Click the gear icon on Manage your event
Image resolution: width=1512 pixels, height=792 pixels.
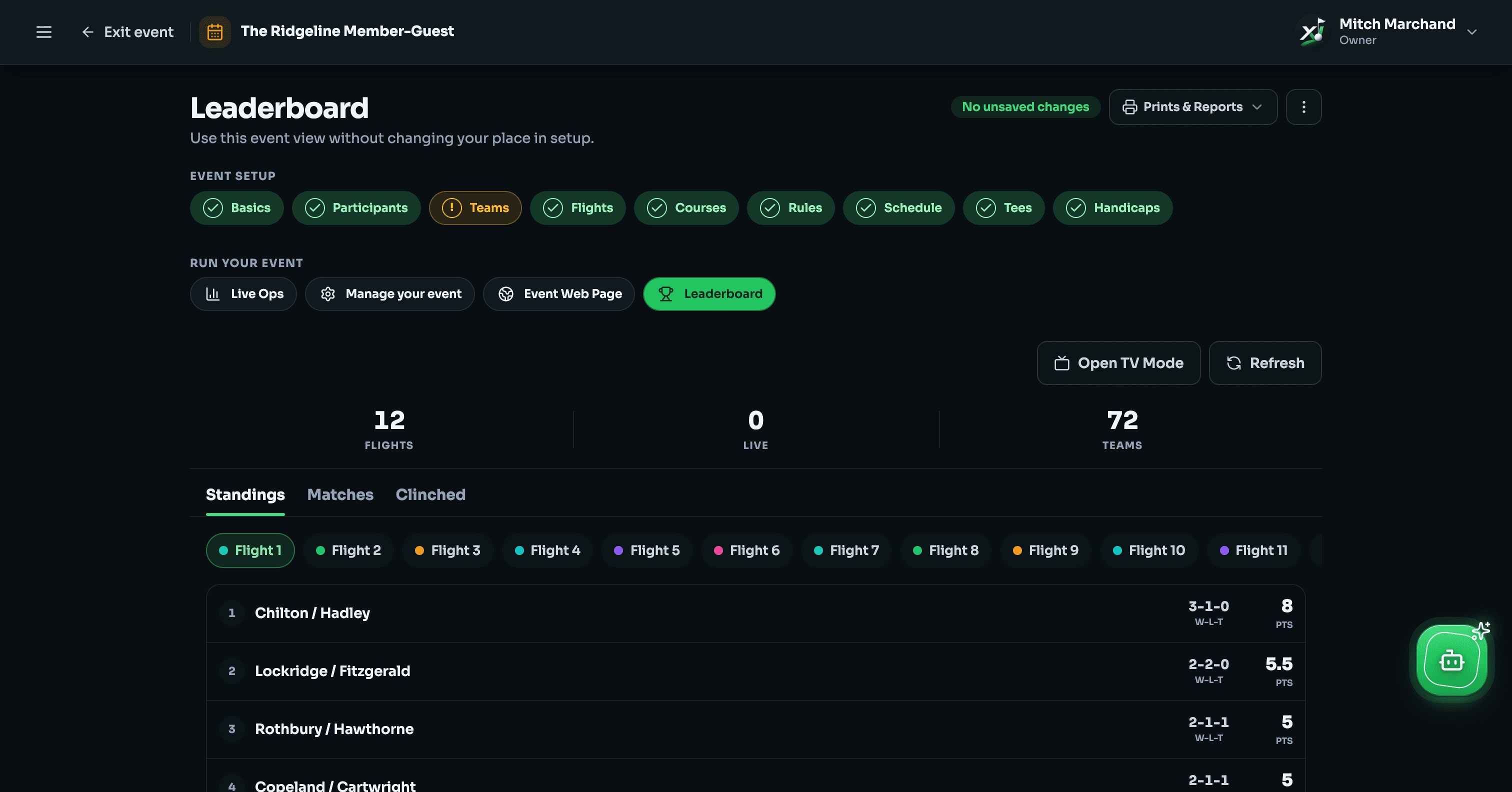[327, 294]
